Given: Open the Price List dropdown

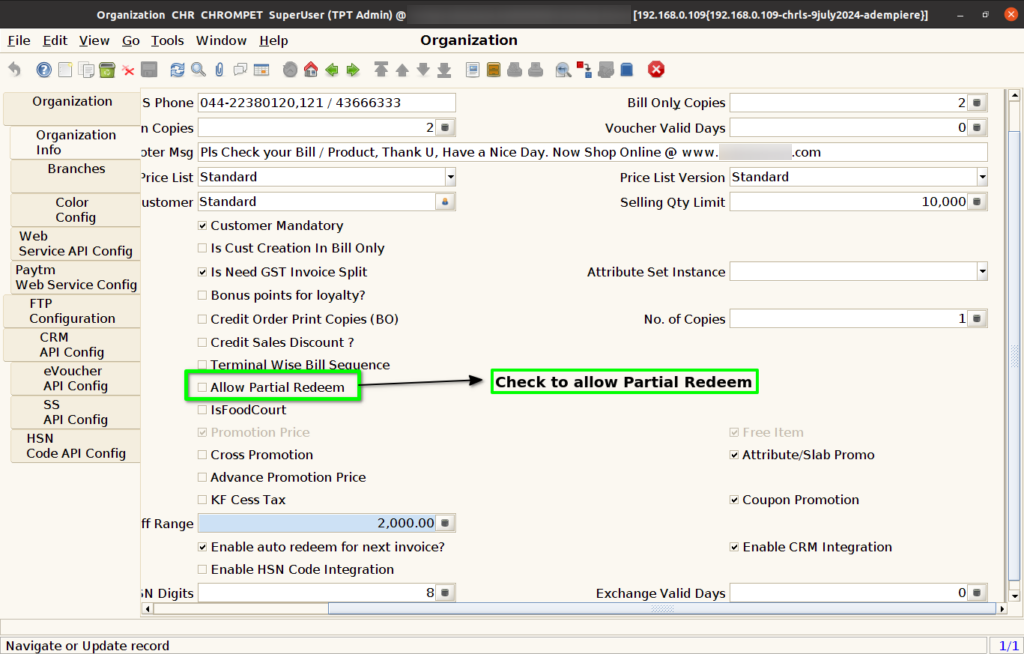Looking at the screenshot, I should click(x=450, y=177).
